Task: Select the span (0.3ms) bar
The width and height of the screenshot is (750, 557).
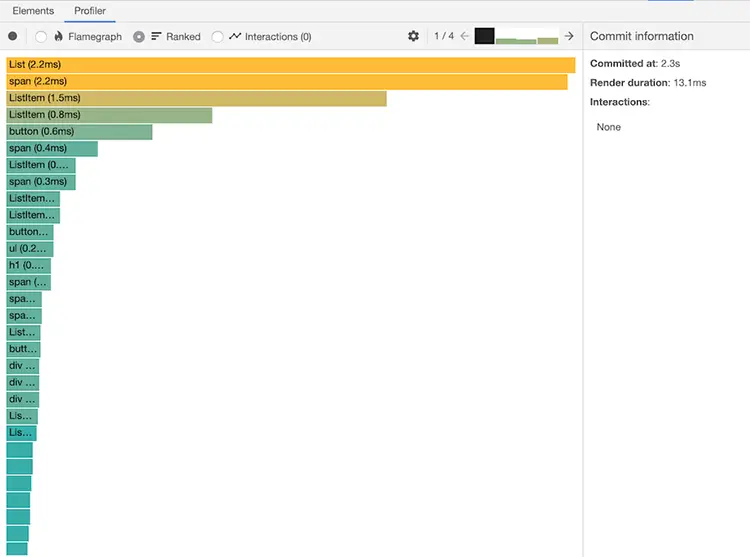Action: (41, 182)
